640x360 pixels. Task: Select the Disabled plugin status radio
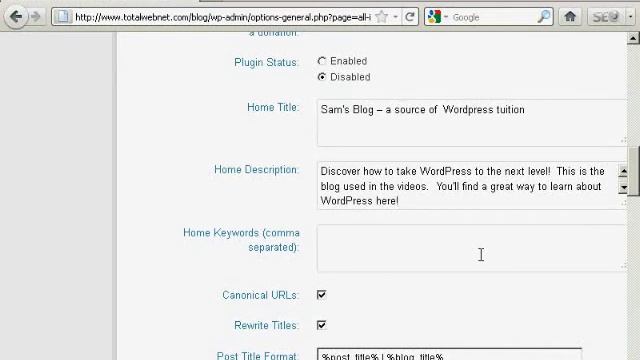tap(322, 77)
